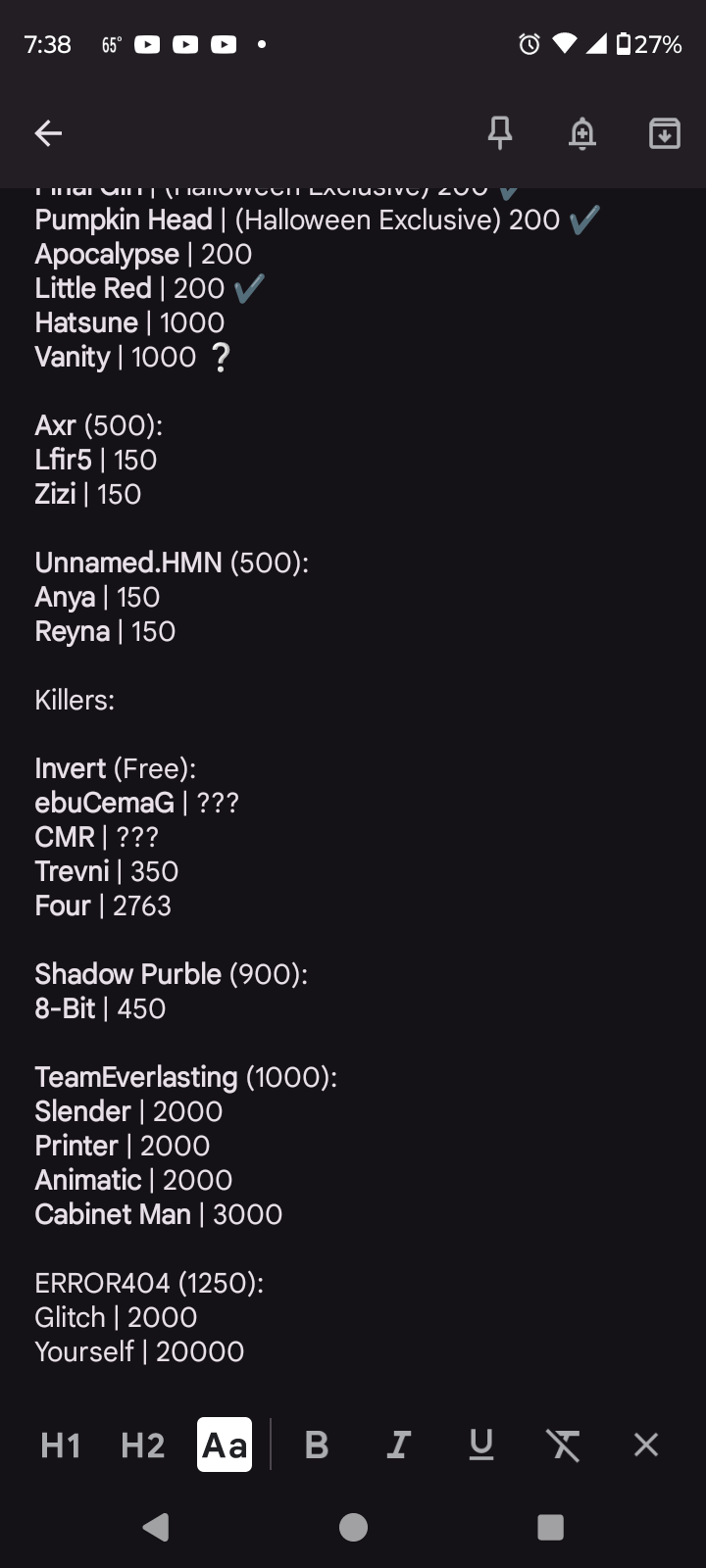The height and width of the screenshot is (1568, 706).
Task: Select the Aa normal text style
Action: tap(225, 1445)
